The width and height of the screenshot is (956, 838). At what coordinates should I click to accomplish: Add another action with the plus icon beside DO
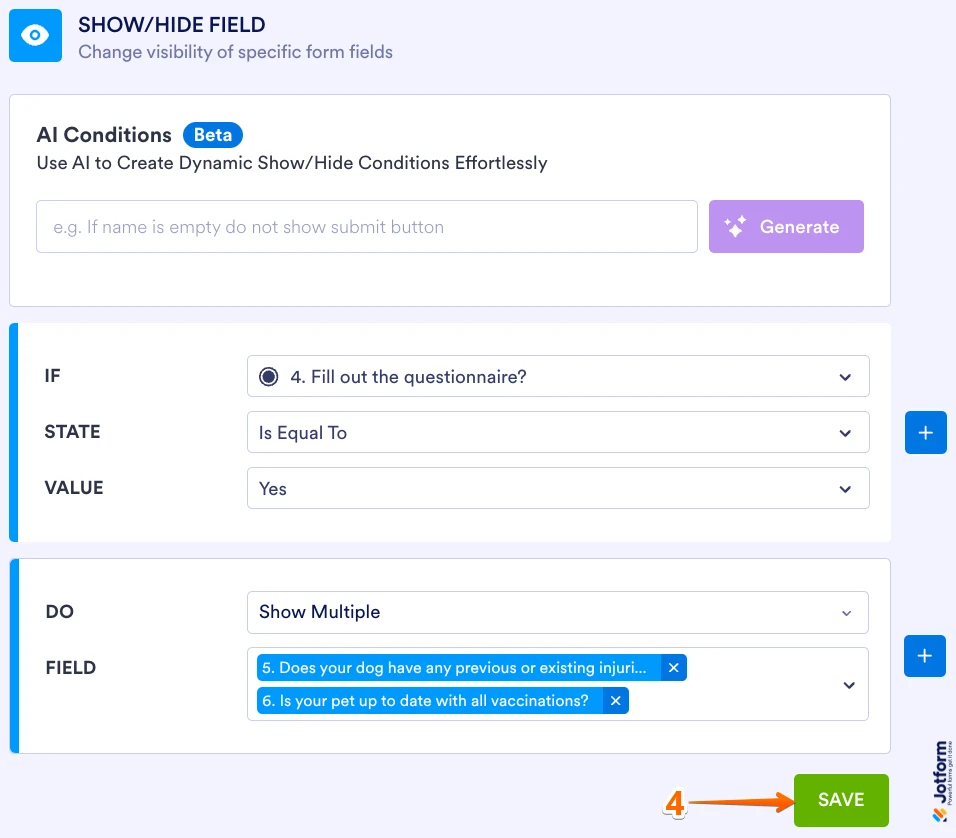[925, 655]
